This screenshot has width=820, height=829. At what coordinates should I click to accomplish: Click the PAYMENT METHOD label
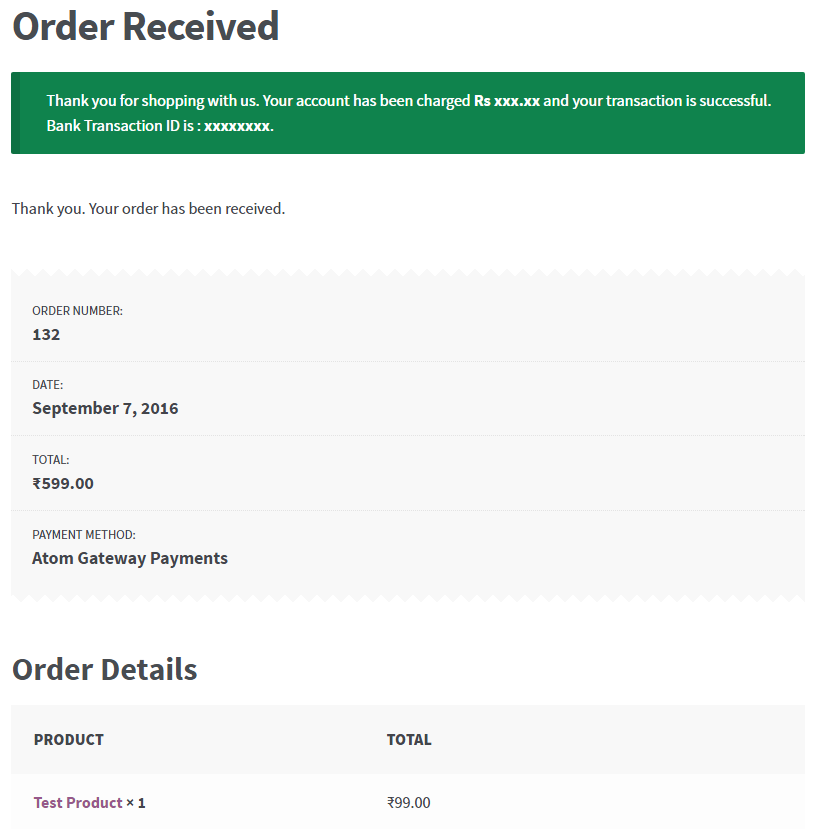click(83, 535)
